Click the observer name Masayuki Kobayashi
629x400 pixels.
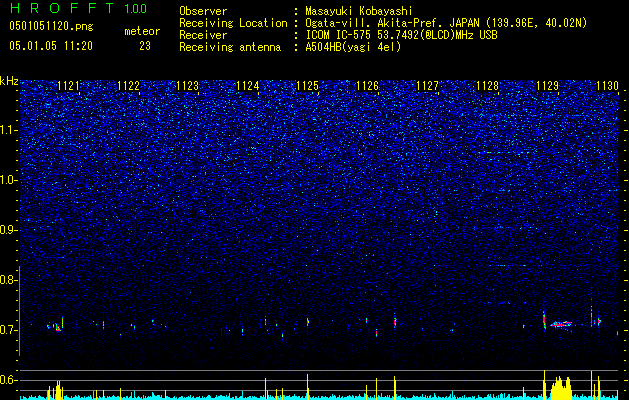359,11
